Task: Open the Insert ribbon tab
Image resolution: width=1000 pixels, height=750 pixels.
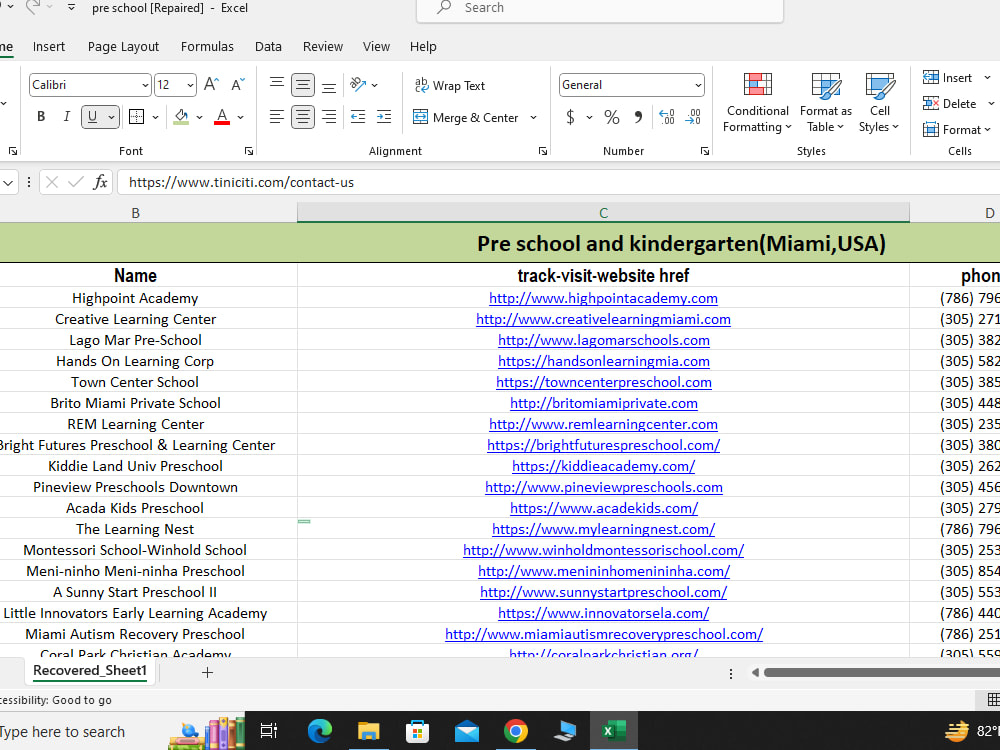Action: tap(48, 47)
